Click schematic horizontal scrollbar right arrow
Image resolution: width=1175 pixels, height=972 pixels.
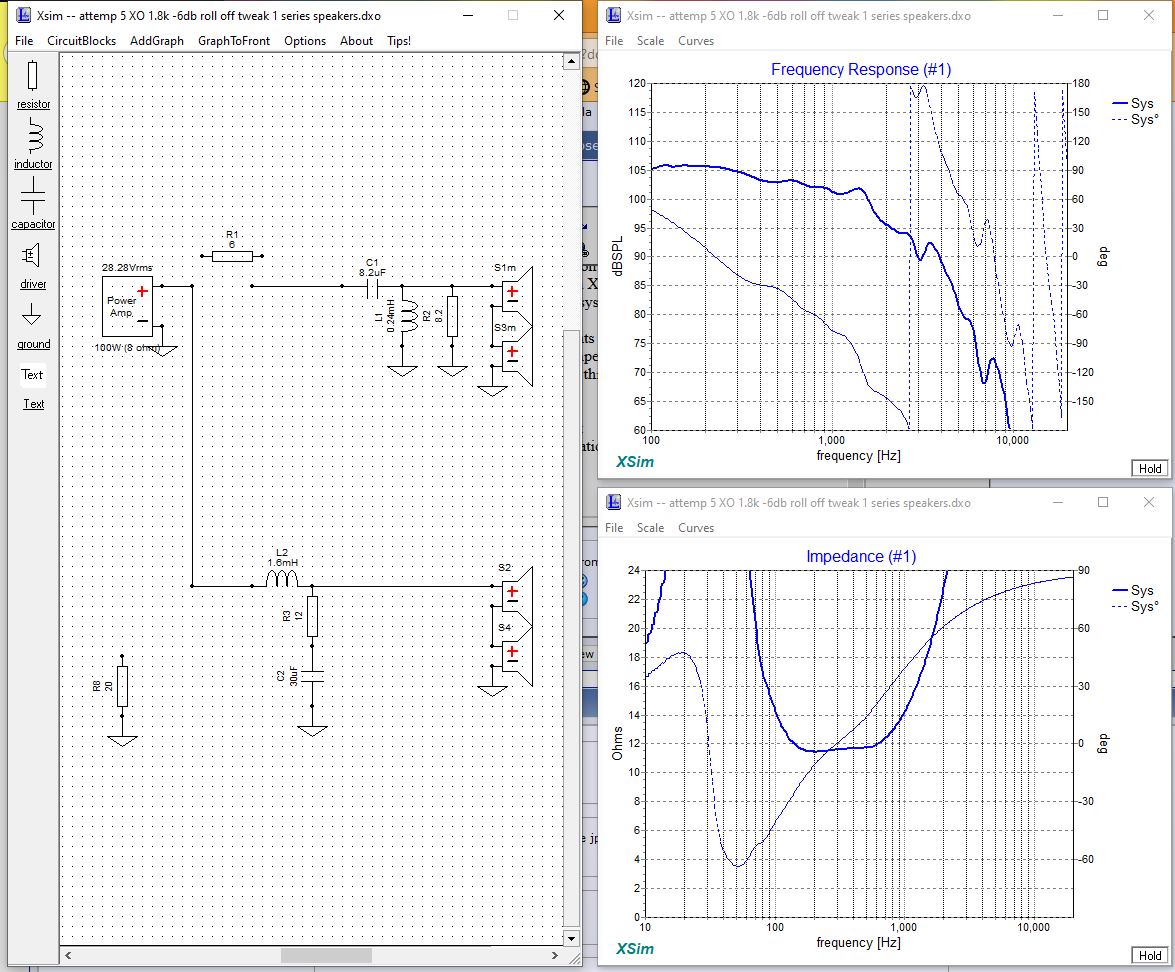coord(555,956)
